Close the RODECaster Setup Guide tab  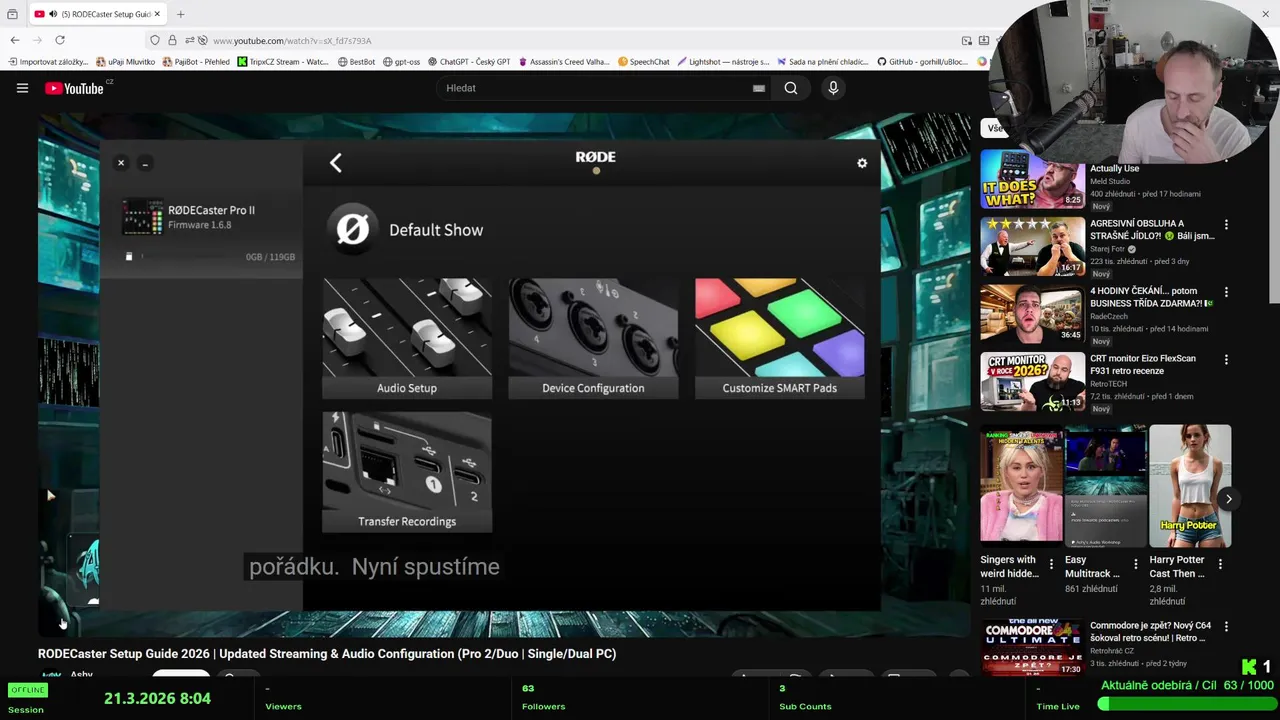pos(156,14)
